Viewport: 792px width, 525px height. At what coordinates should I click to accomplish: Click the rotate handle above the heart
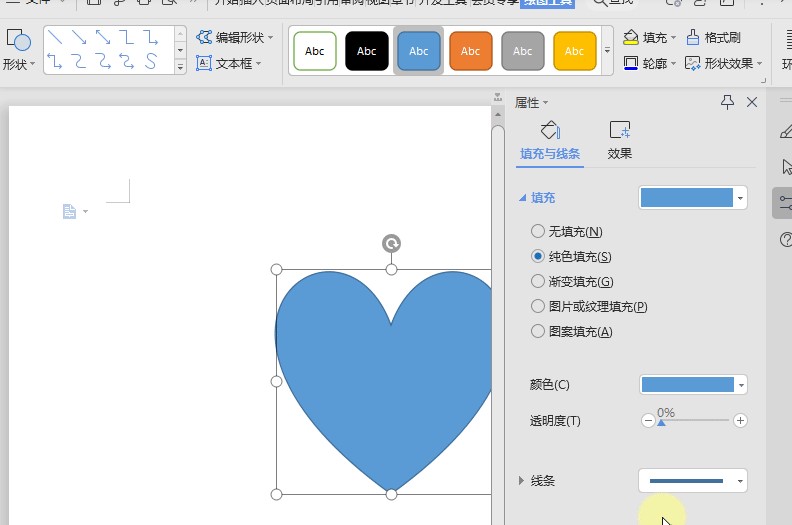click(391, 243)
